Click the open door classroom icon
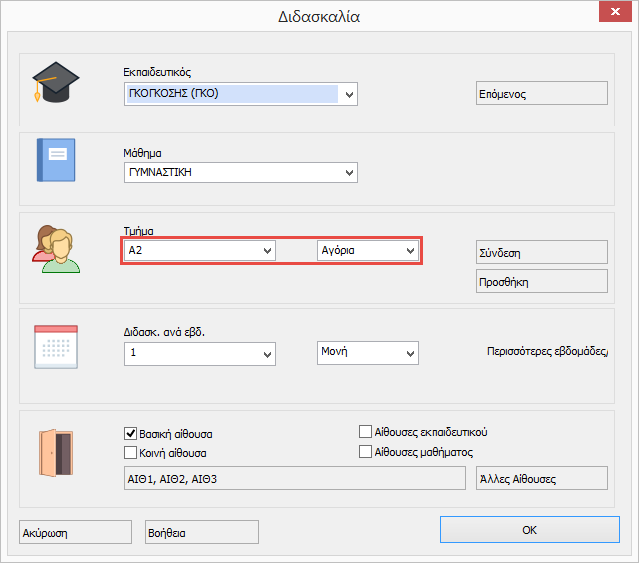The width and height of the screenshot is (639, 563). [54, 450]
